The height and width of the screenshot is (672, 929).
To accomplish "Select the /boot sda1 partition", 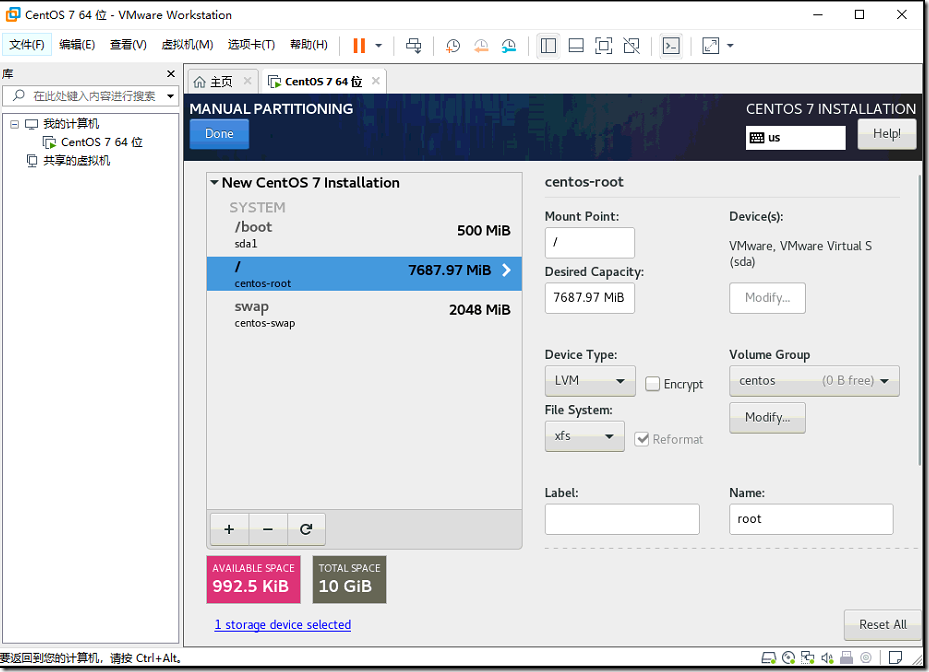I will point(364,235).
